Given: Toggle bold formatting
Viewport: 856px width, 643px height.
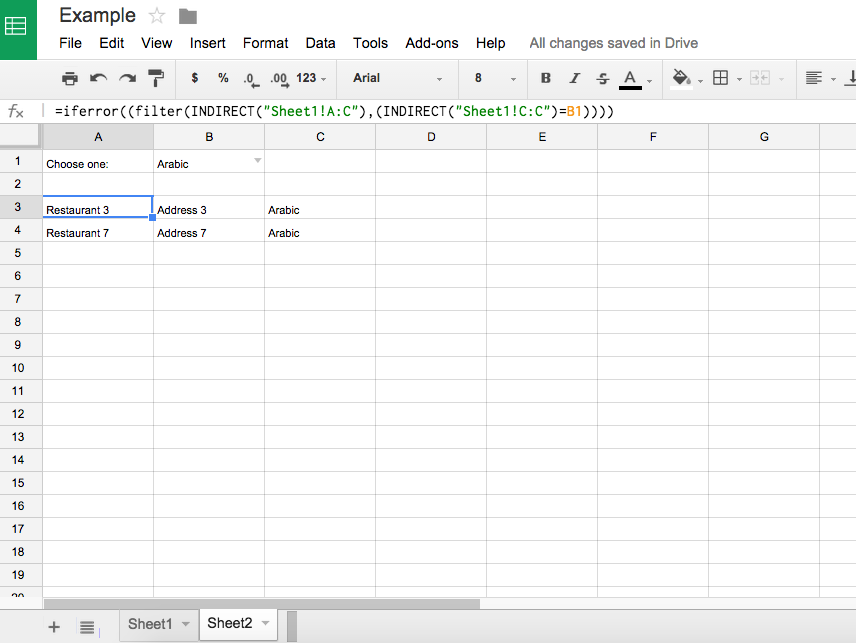Looking at the screenshot, I should (545, 78).
